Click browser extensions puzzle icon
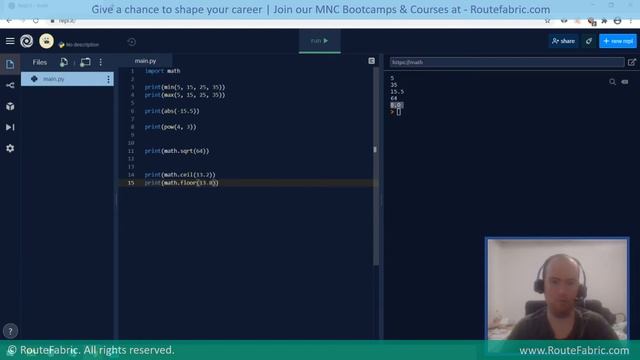This screenshot has height=360, width=640. click(604, 21)
